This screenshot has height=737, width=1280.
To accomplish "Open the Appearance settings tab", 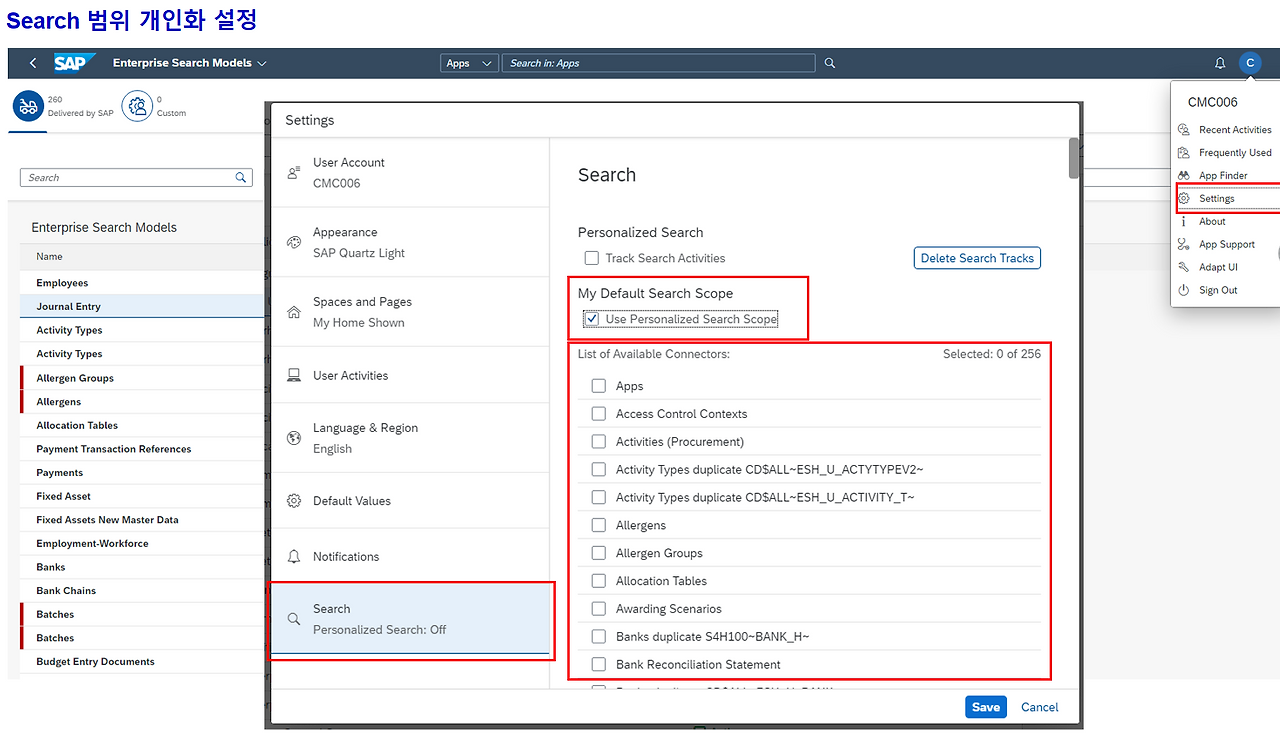I will [411, 242].
